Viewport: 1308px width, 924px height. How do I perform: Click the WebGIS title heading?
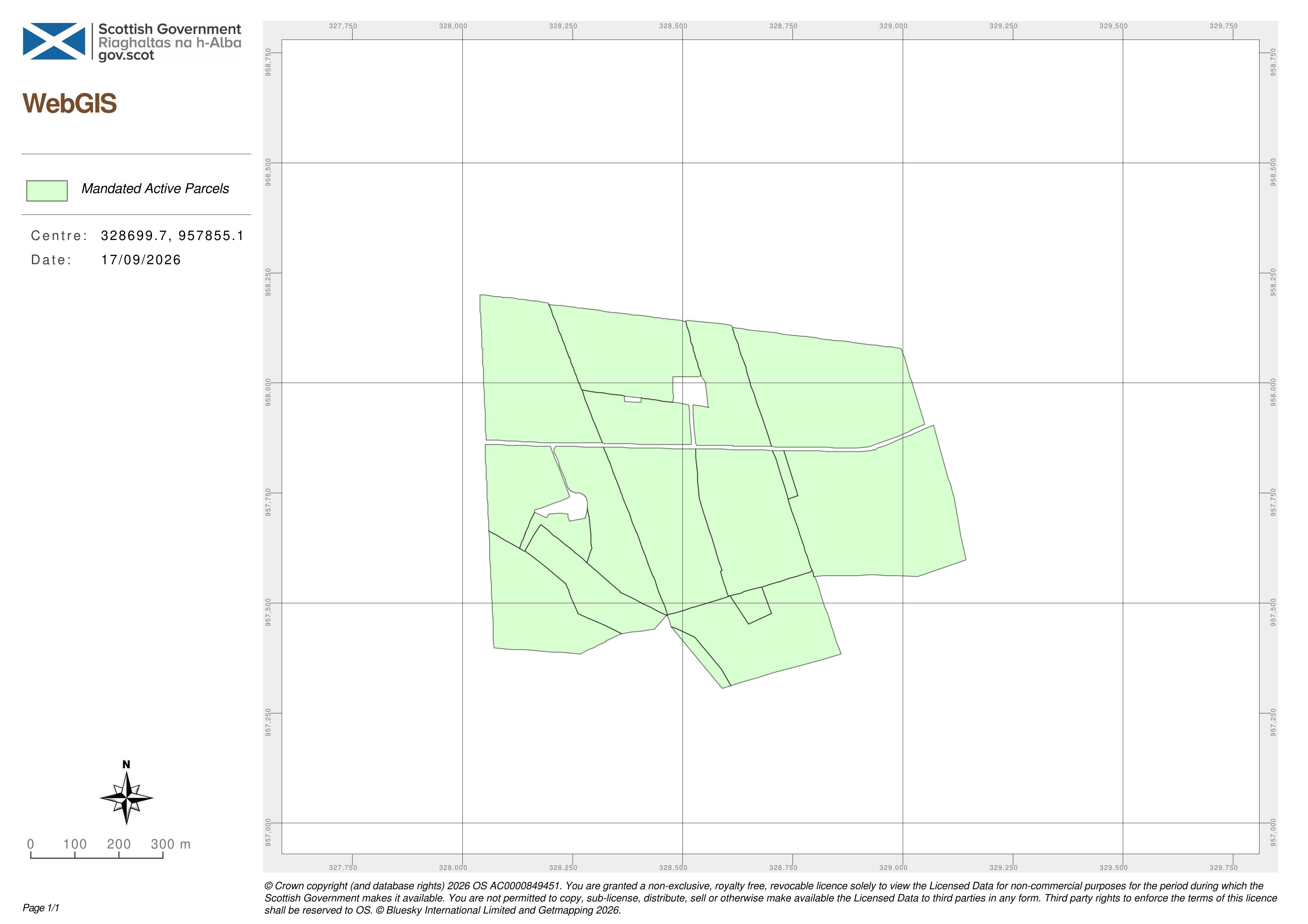coord(70,104)
